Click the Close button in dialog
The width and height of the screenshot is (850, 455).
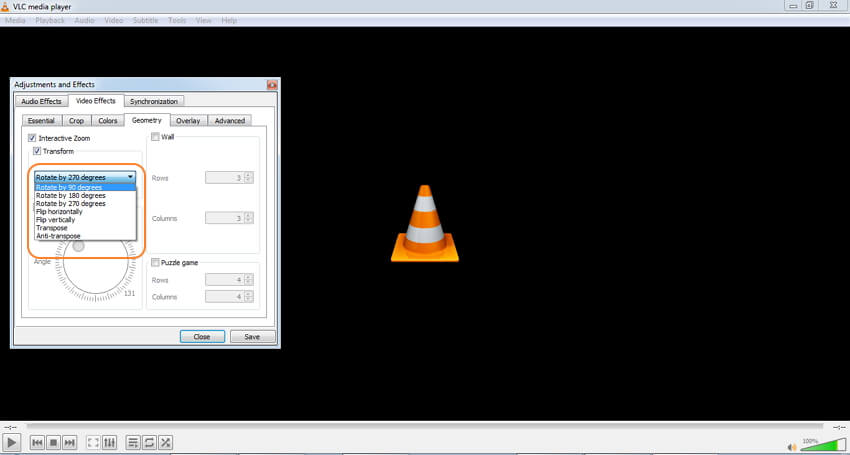[x=202, y=337]
